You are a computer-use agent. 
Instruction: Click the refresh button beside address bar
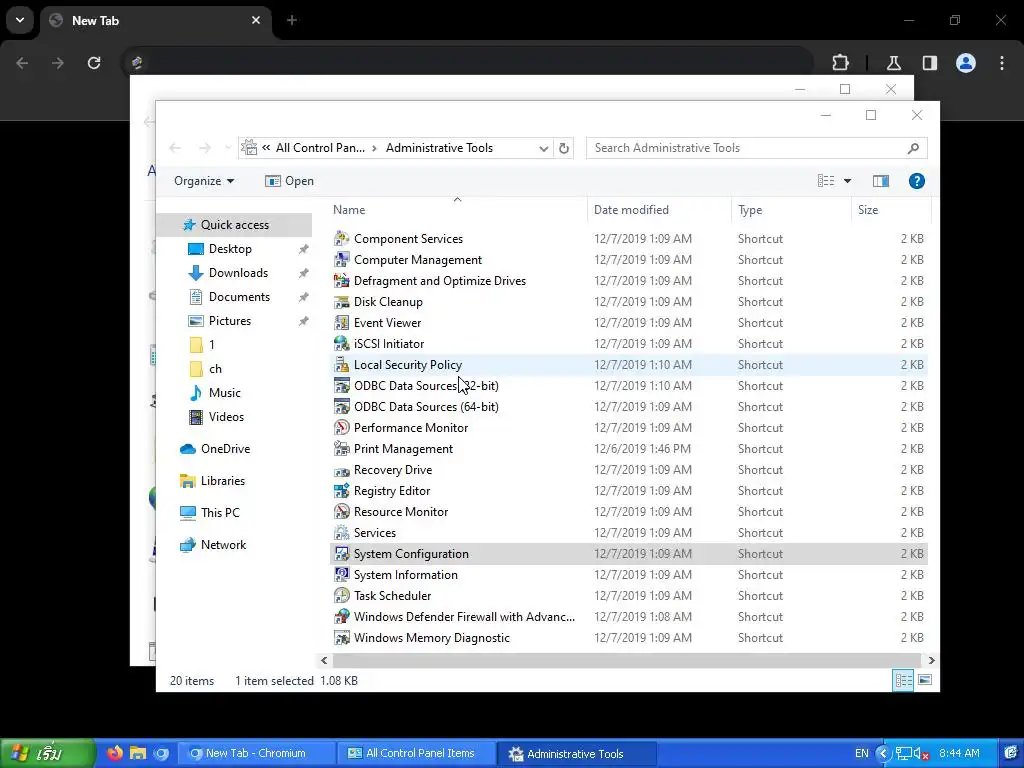pos(564,148)
